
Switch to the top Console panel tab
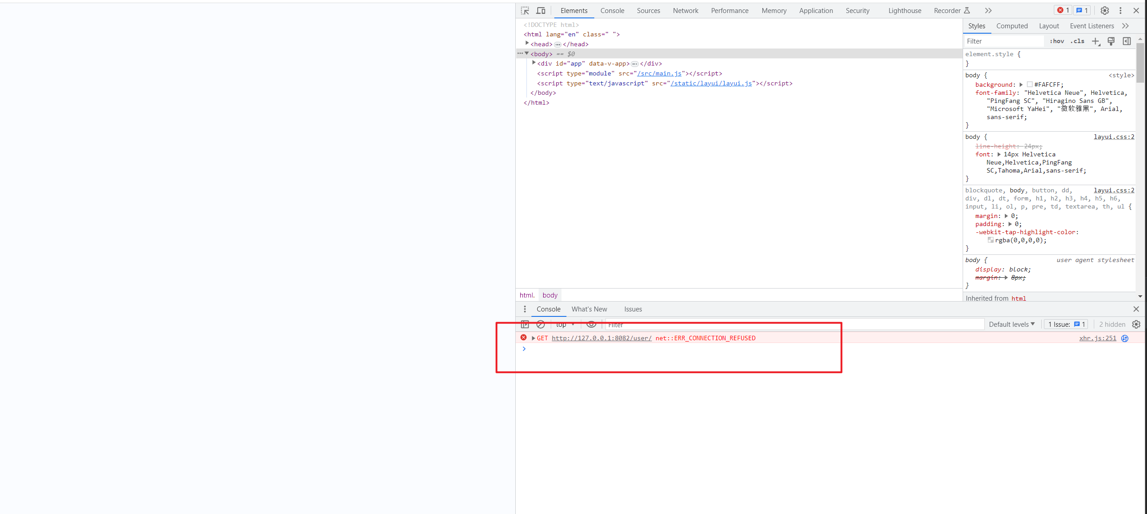coord(612,11)
